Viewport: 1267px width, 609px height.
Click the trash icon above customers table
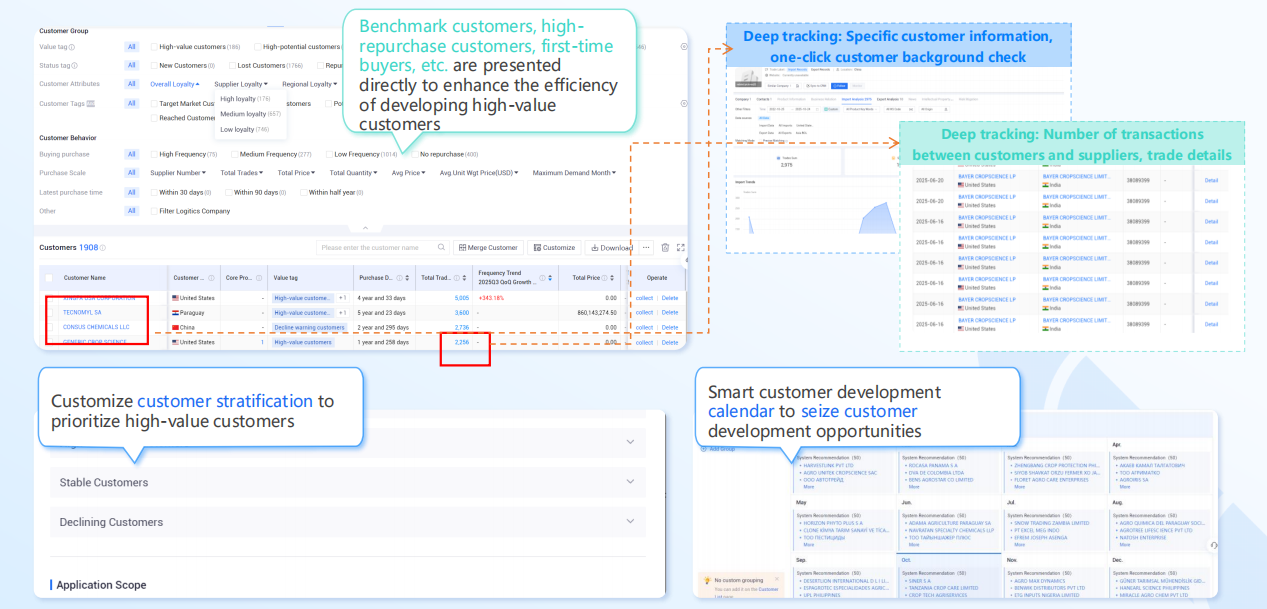coord(665,247)
